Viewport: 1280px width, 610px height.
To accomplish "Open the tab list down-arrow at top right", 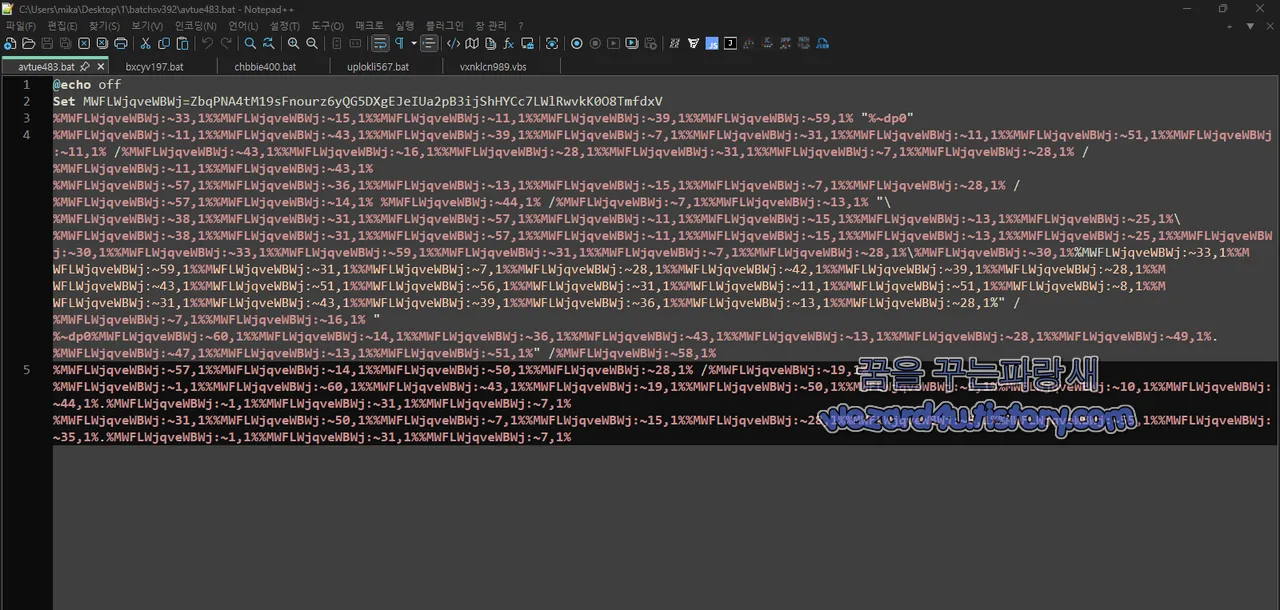I will coord(1250,26).
